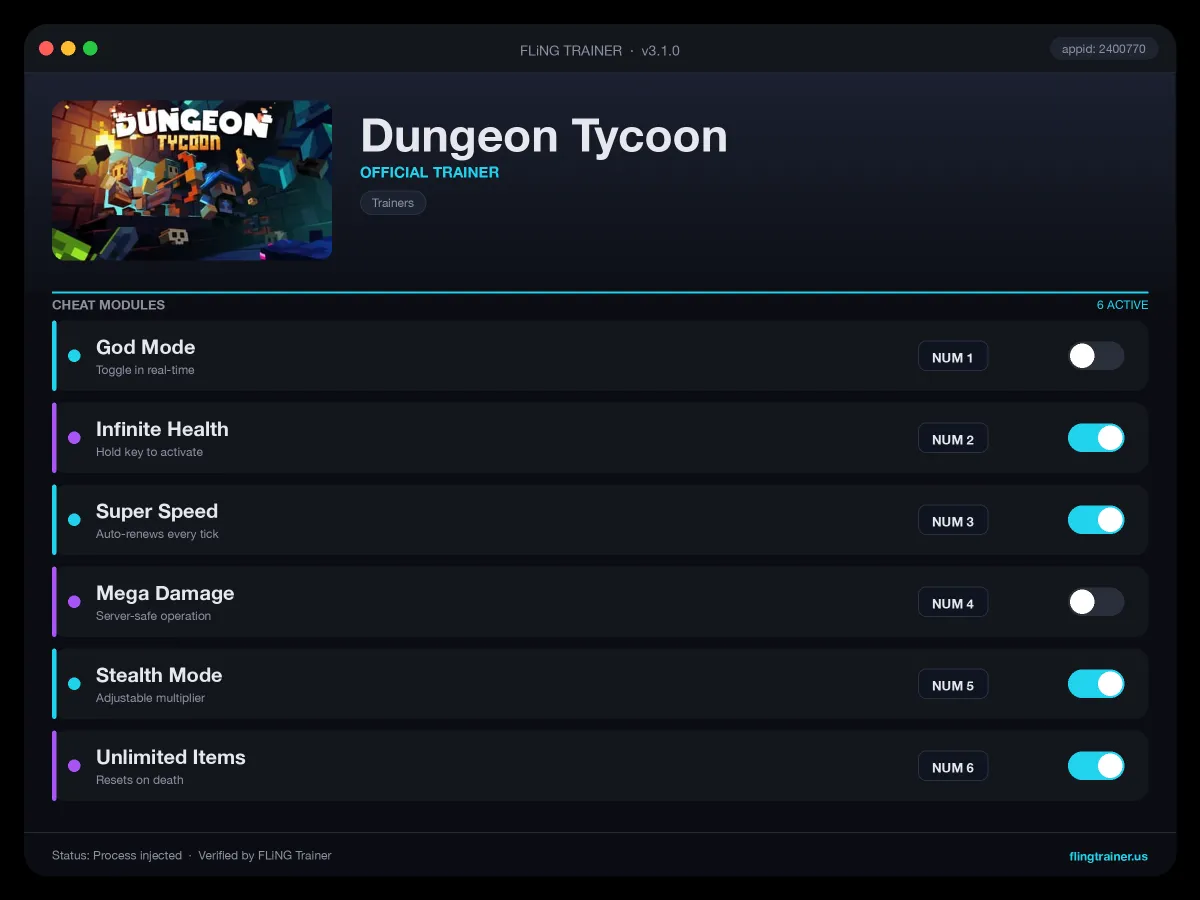Click the purple dot beside Infinite Health
Screen dimensions: 1200x900
pyautogui.click(x=74, y=438)
